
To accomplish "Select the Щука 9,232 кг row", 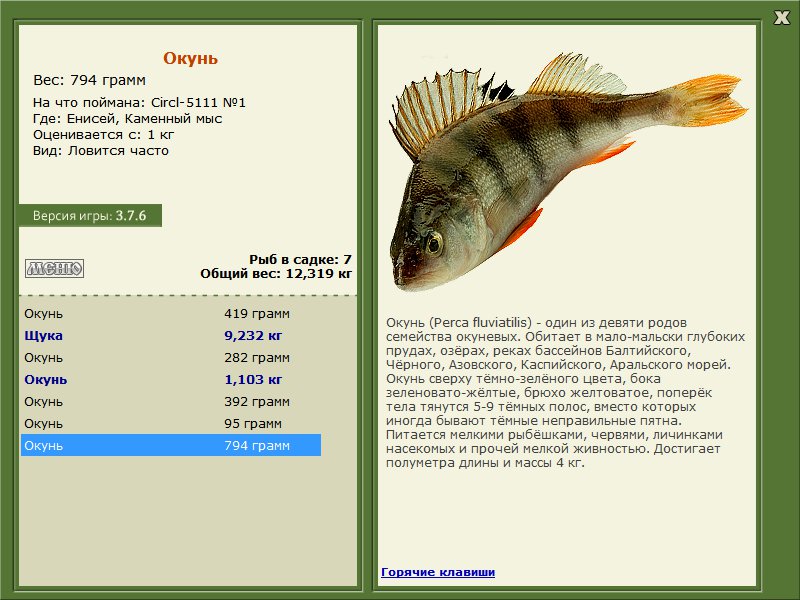I will pyautogui.click(x=171, y=335).
